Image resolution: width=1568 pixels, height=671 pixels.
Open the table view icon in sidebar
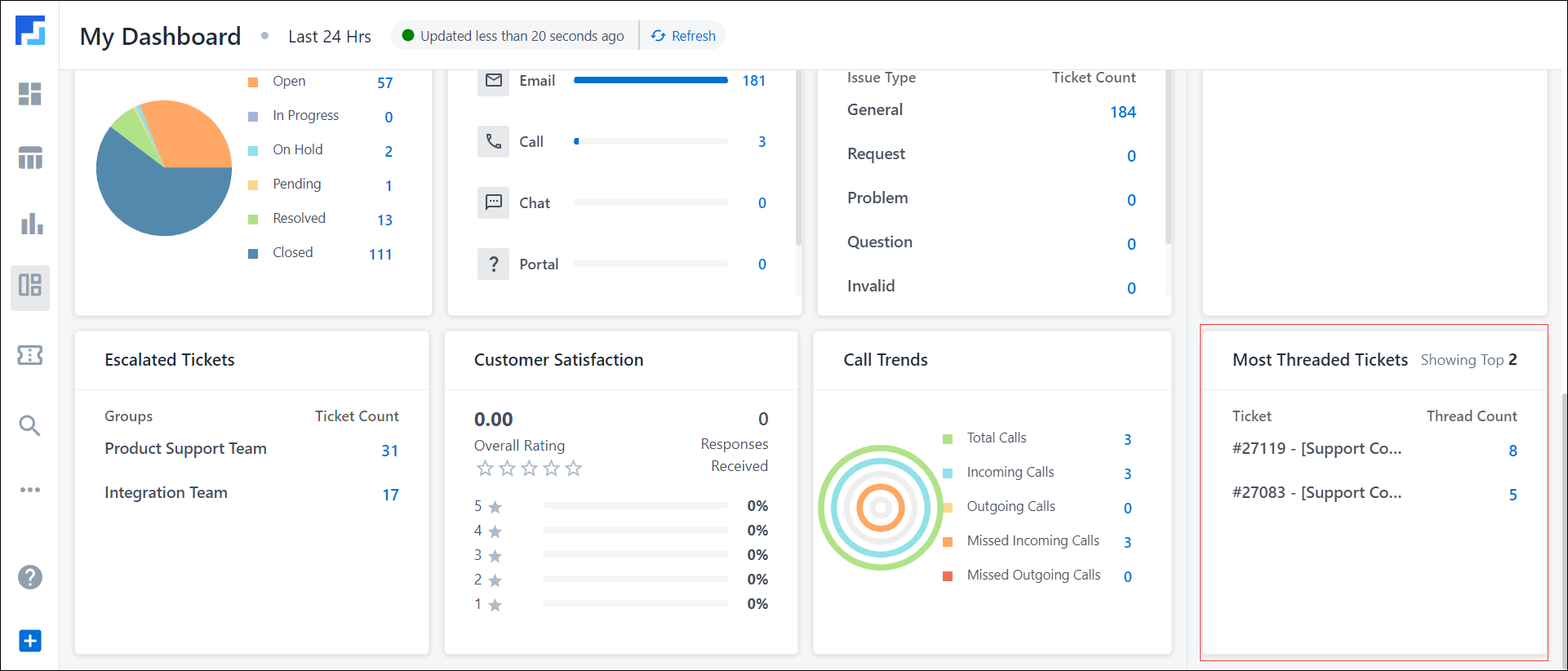[x=30, y=158]
